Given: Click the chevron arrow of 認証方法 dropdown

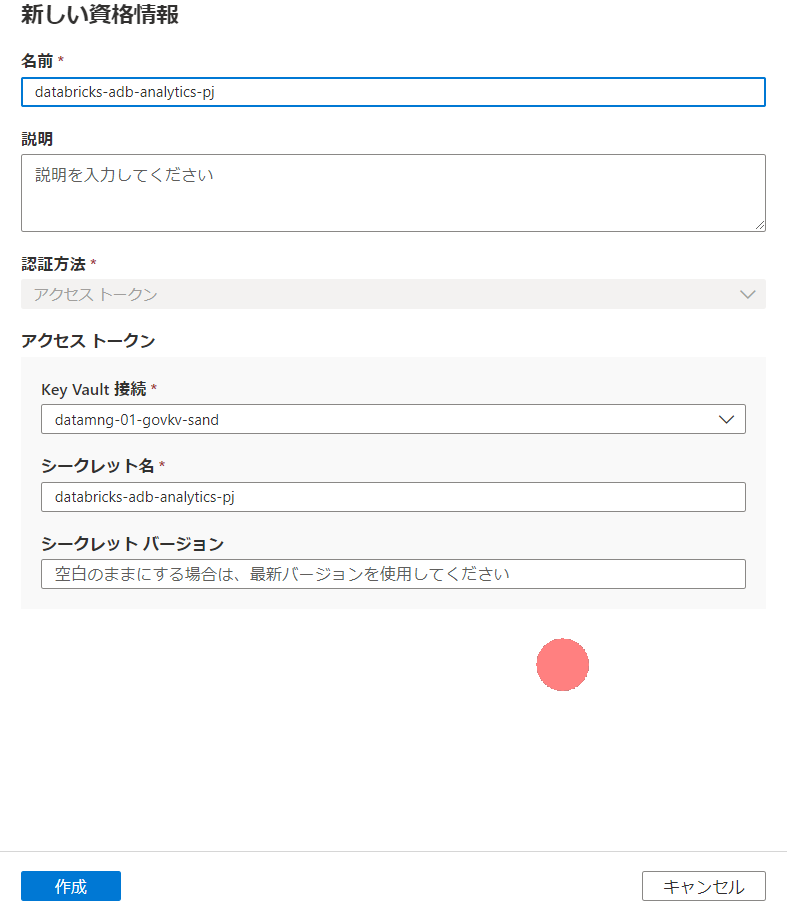Looking at the screenshot, I should 747,294.
